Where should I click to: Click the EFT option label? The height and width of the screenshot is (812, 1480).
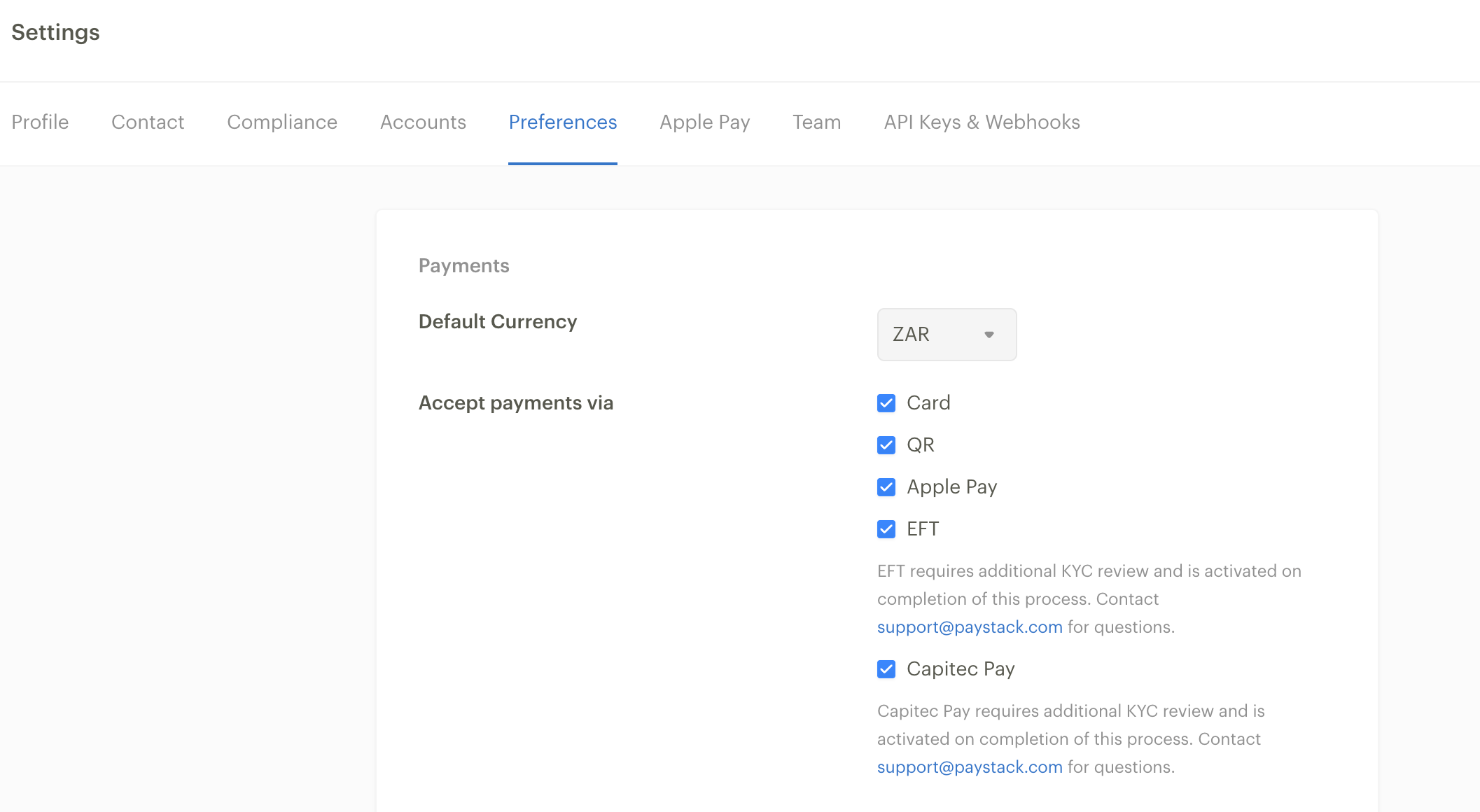point(923,529)
